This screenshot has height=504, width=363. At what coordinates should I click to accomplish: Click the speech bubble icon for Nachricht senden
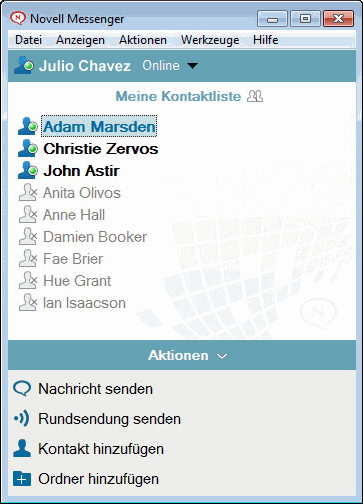pyautogui.click(x=22, y=389)
